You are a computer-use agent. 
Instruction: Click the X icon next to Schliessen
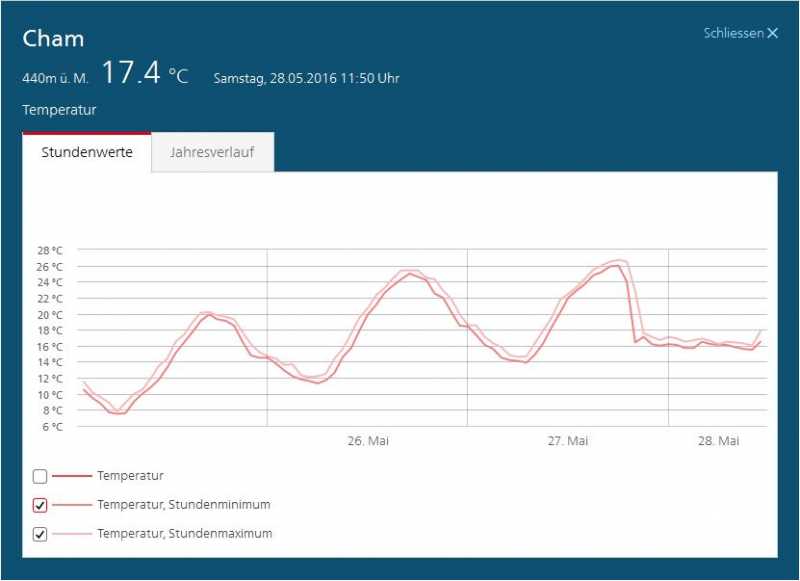[772, 34]
